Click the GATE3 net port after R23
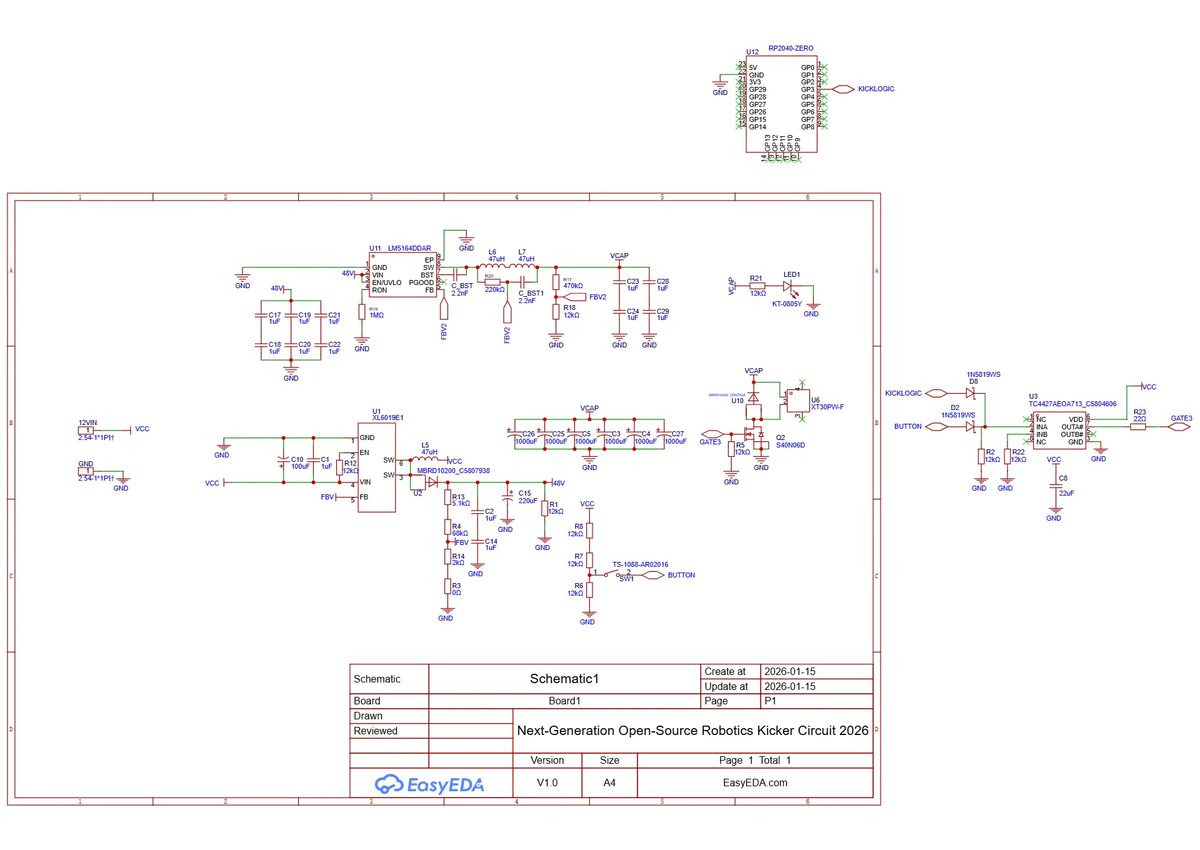This screenshot has height=850, width=1200. tap(1180, 427)
